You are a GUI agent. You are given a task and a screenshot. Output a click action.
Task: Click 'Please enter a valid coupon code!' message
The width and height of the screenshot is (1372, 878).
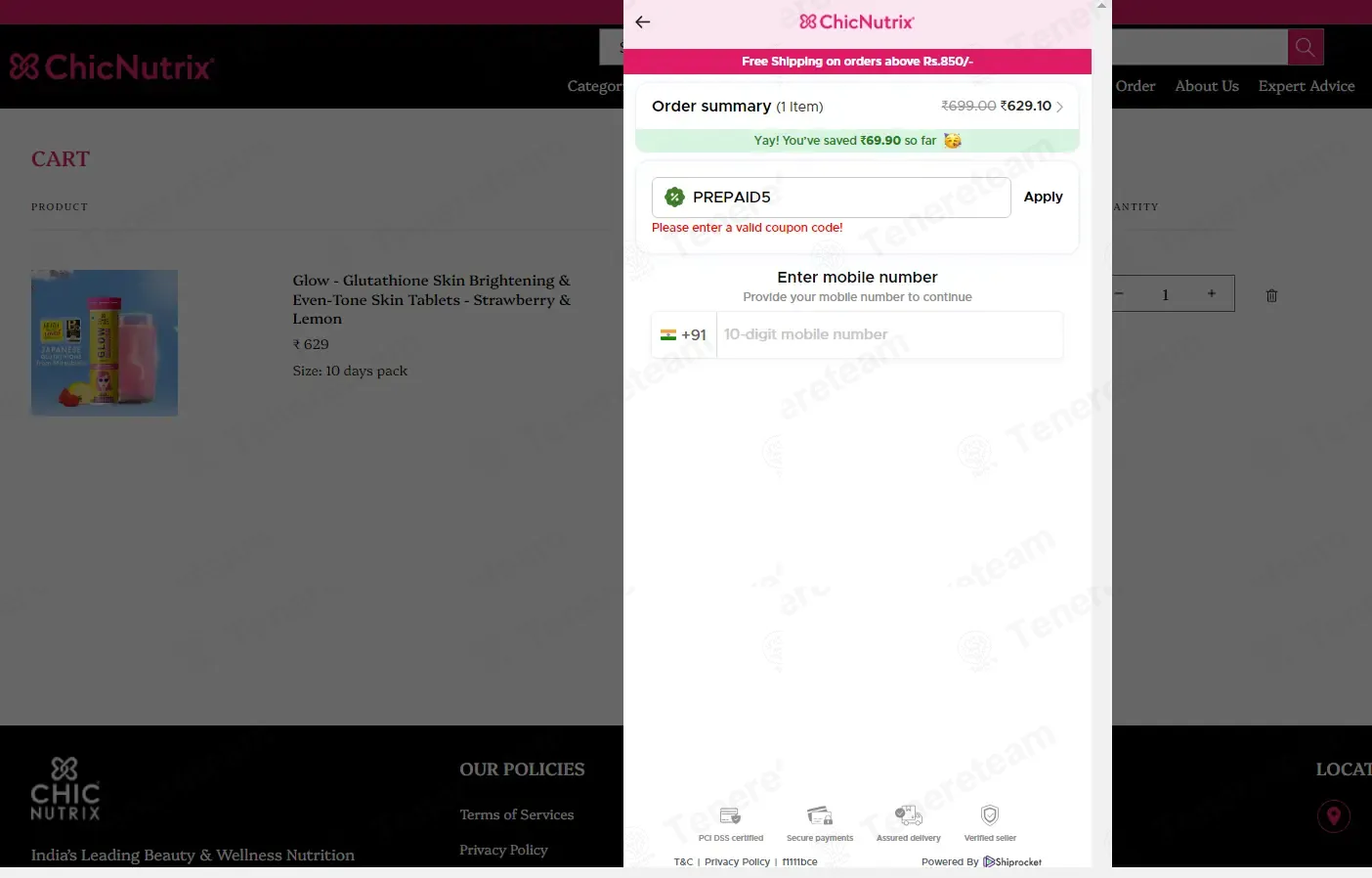click(747, 228)
